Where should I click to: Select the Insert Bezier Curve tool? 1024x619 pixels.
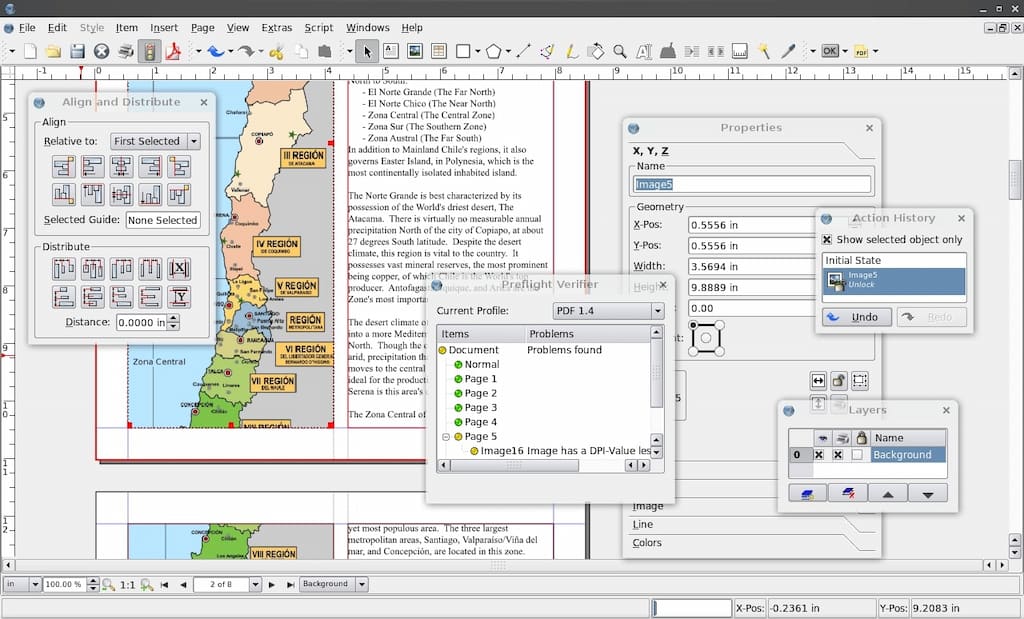click(x=547, y=50)
